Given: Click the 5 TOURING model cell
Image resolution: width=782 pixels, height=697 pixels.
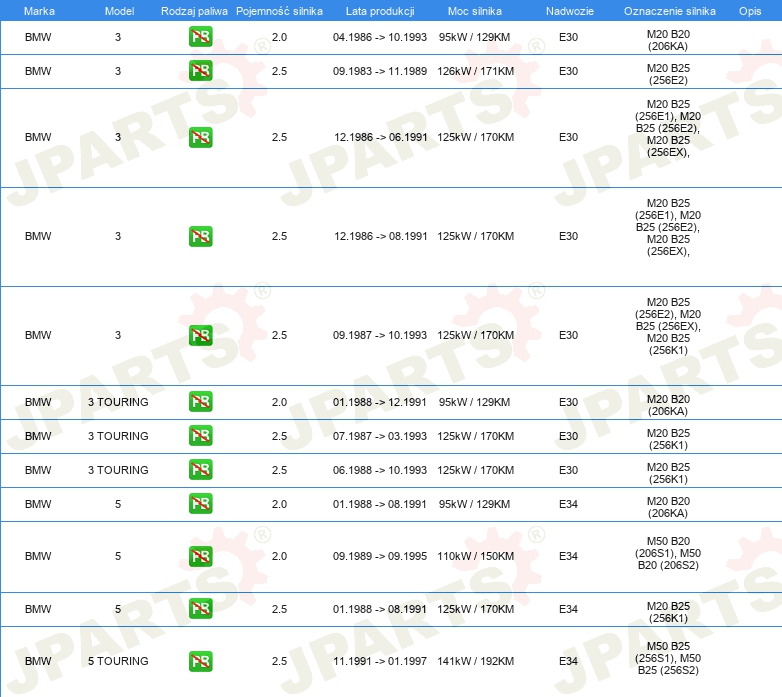Looking at the screenshot, I should (x=118, y=661).
